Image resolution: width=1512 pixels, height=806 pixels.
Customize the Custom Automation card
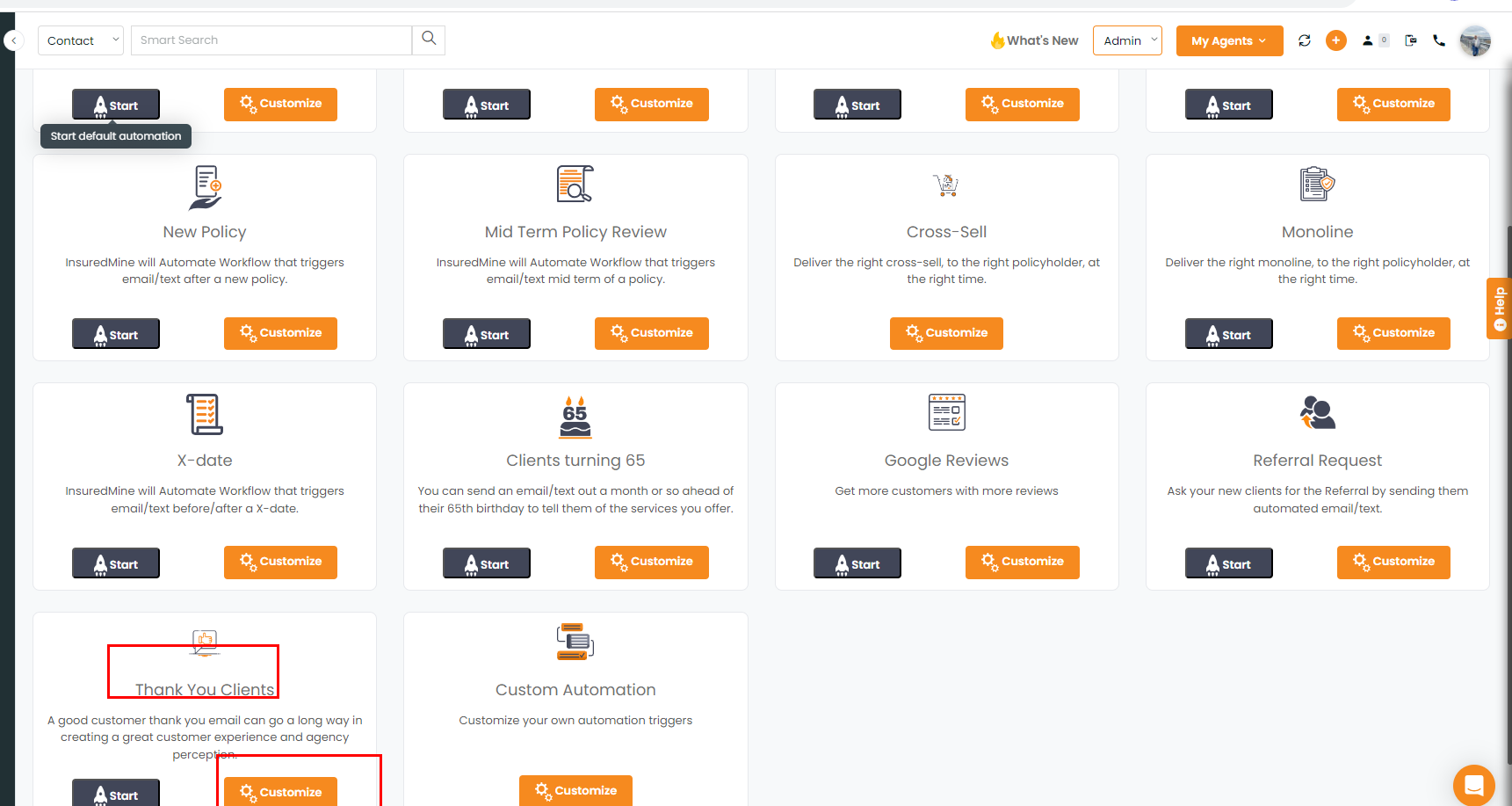click(575, 790)
